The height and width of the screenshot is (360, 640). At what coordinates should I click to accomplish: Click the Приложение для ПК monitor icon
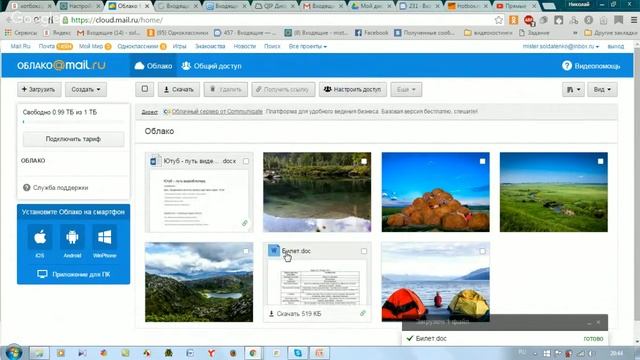click(42, 274)
